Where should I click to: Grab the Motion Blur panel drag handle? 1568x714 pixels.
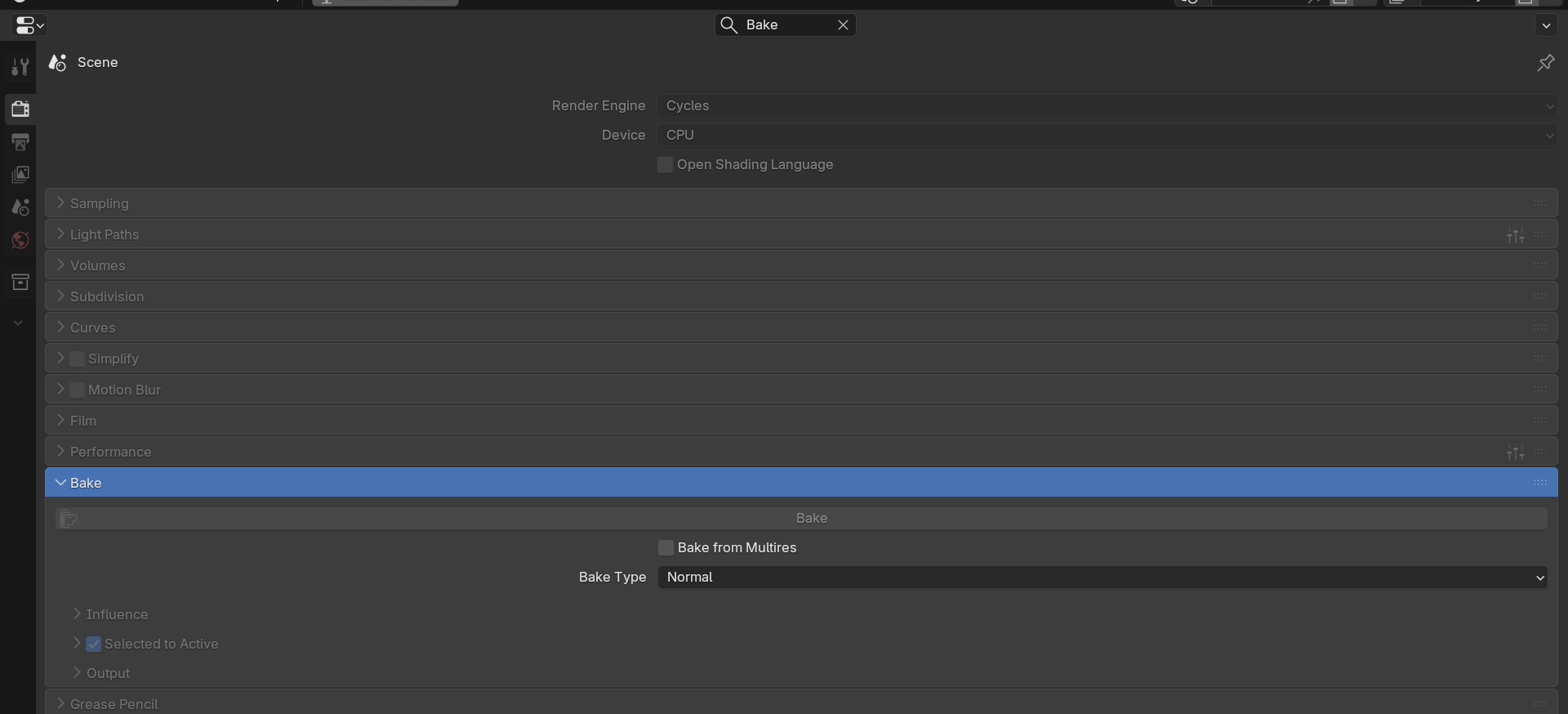click(x=1540, y=390)
